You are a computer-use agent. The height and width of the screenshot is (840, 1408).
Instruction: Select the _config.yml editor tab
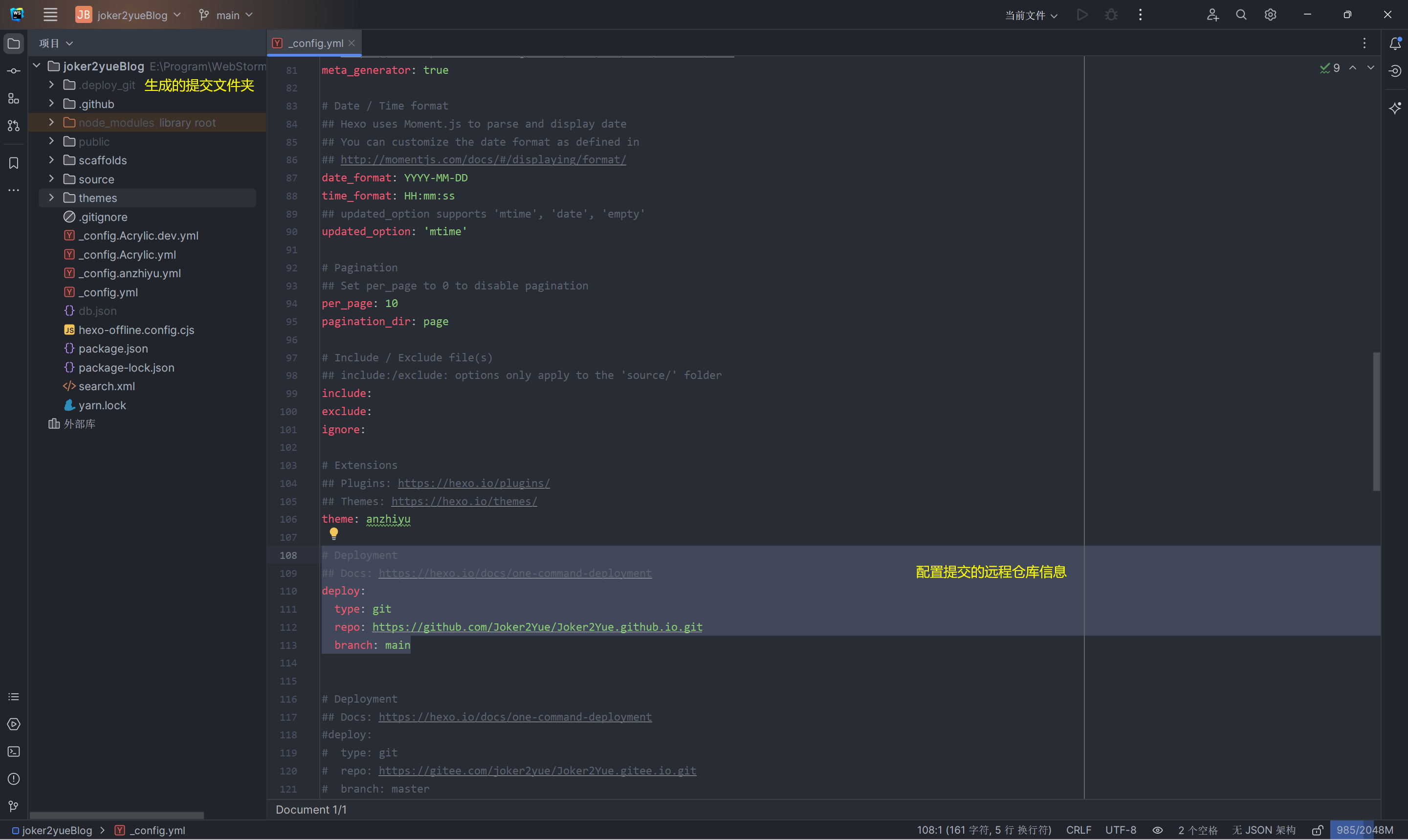pos(315,43)
